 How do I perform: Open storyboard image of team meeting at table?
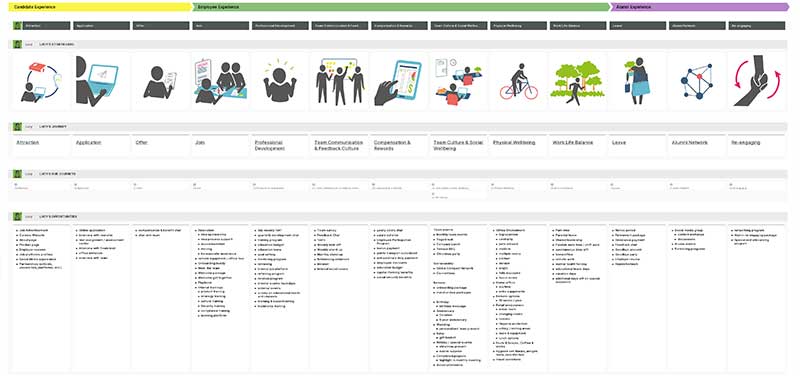(220, 82)
